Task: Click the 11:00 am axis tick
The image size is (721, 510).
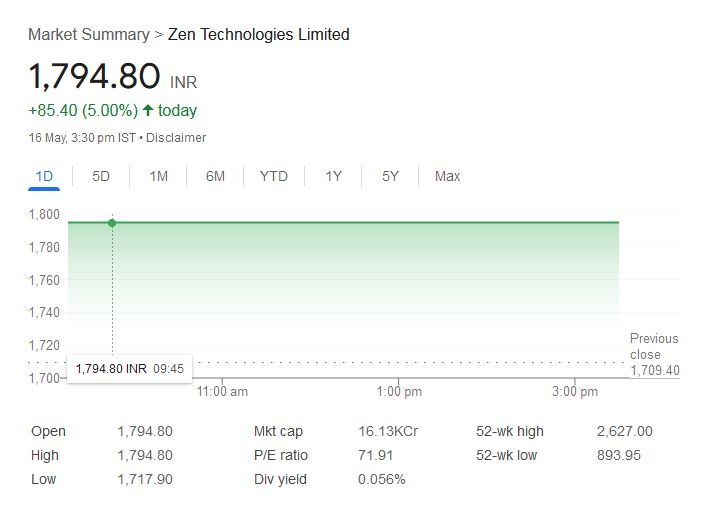Action: [222, 391]
